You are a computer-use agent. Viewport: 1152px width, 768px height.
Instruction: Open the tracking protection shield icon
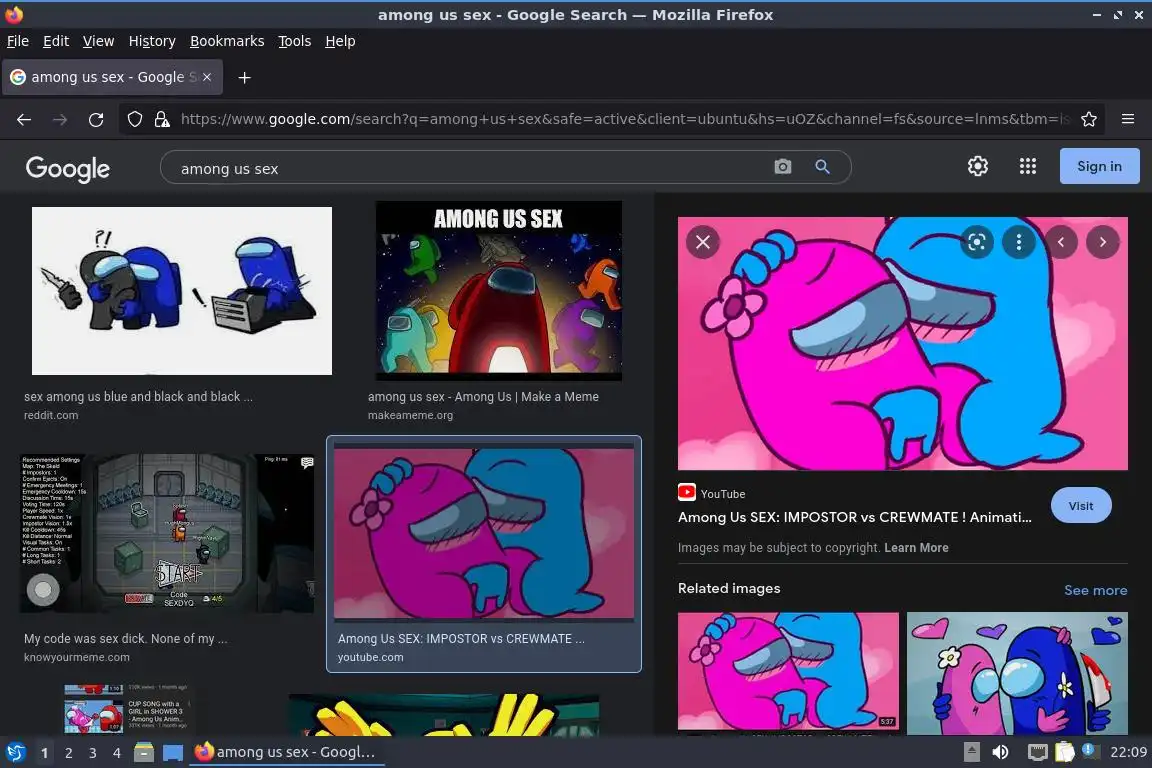134,119
